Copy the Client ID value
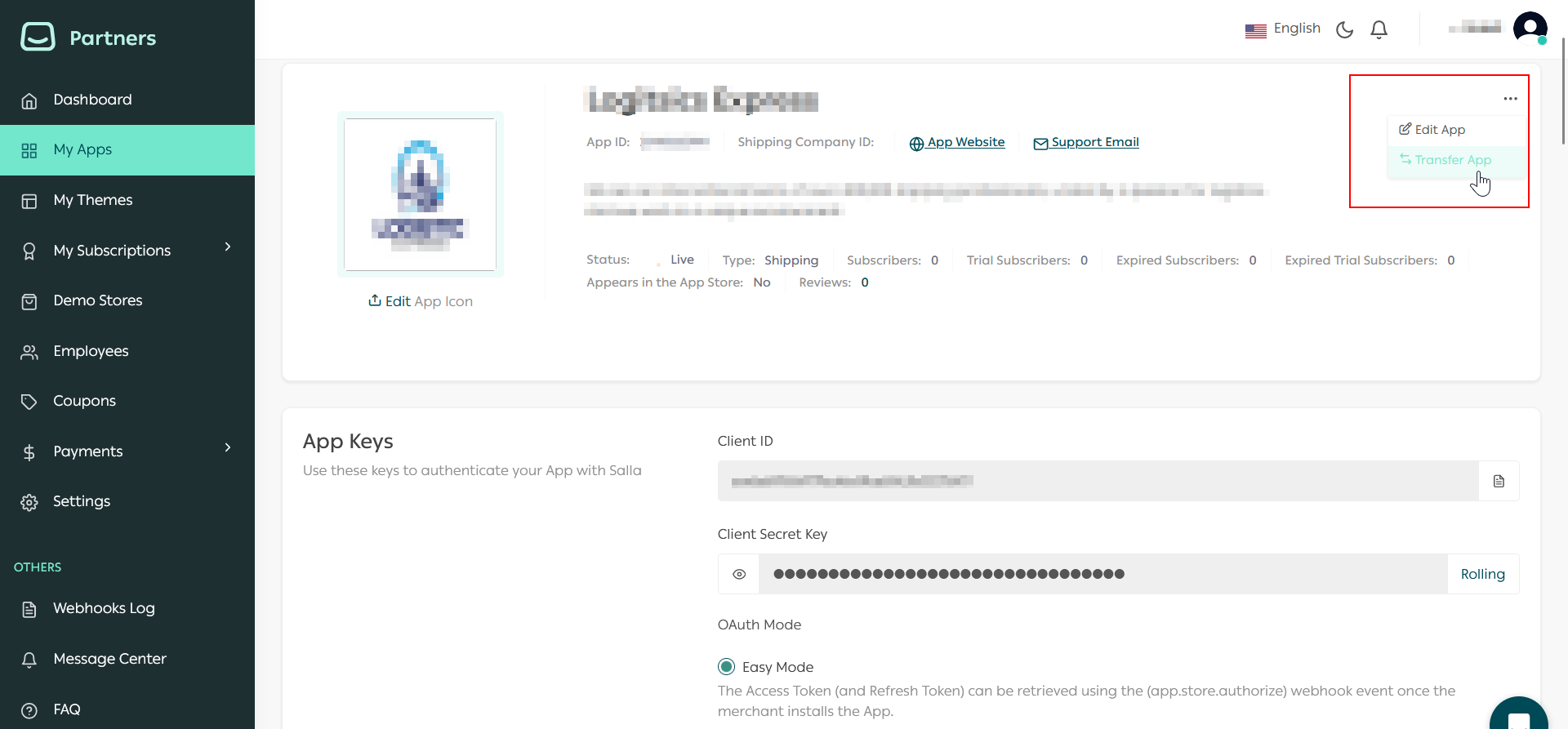 [x=1499, y=481]
